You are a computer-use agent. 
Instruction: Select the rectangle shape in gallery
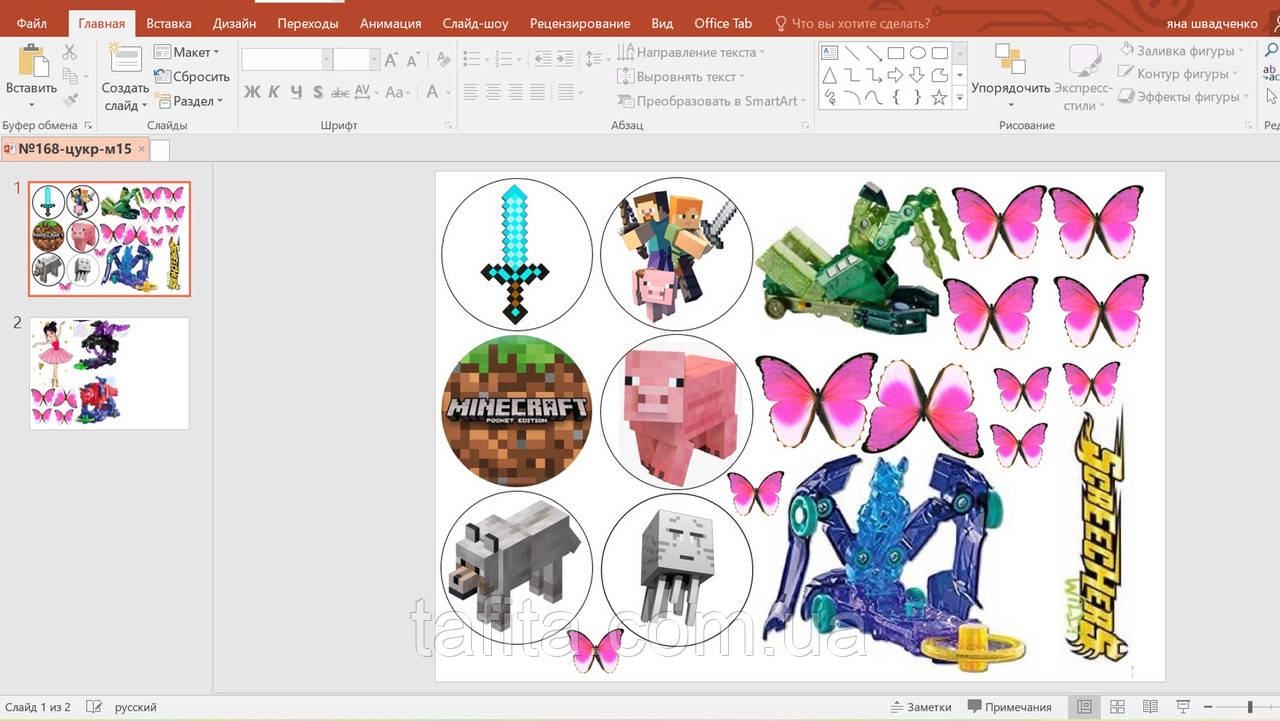(895, 53)
